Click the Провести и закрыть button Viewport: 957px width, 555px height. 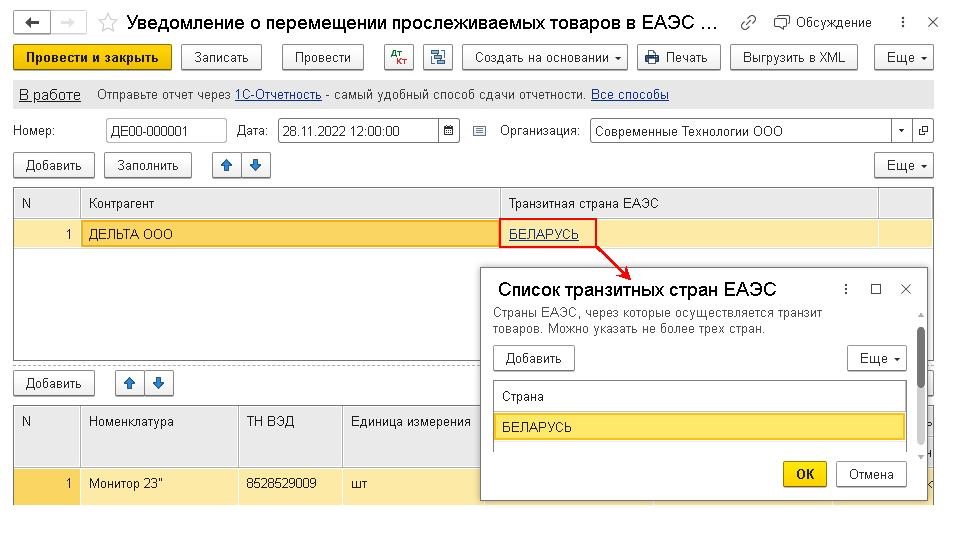pos(92,58)
